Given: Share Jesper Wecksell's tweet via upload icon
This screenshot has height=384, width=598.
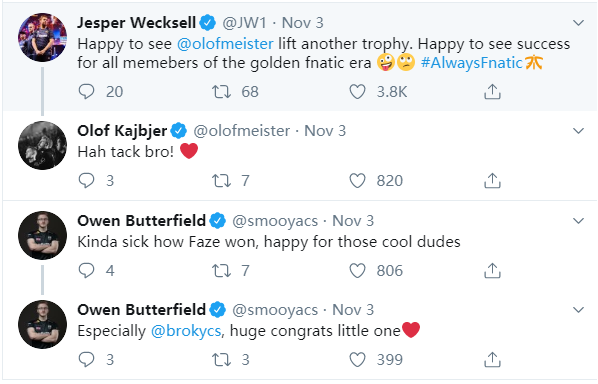Looking at the screenshot, I should pos(492,92).
